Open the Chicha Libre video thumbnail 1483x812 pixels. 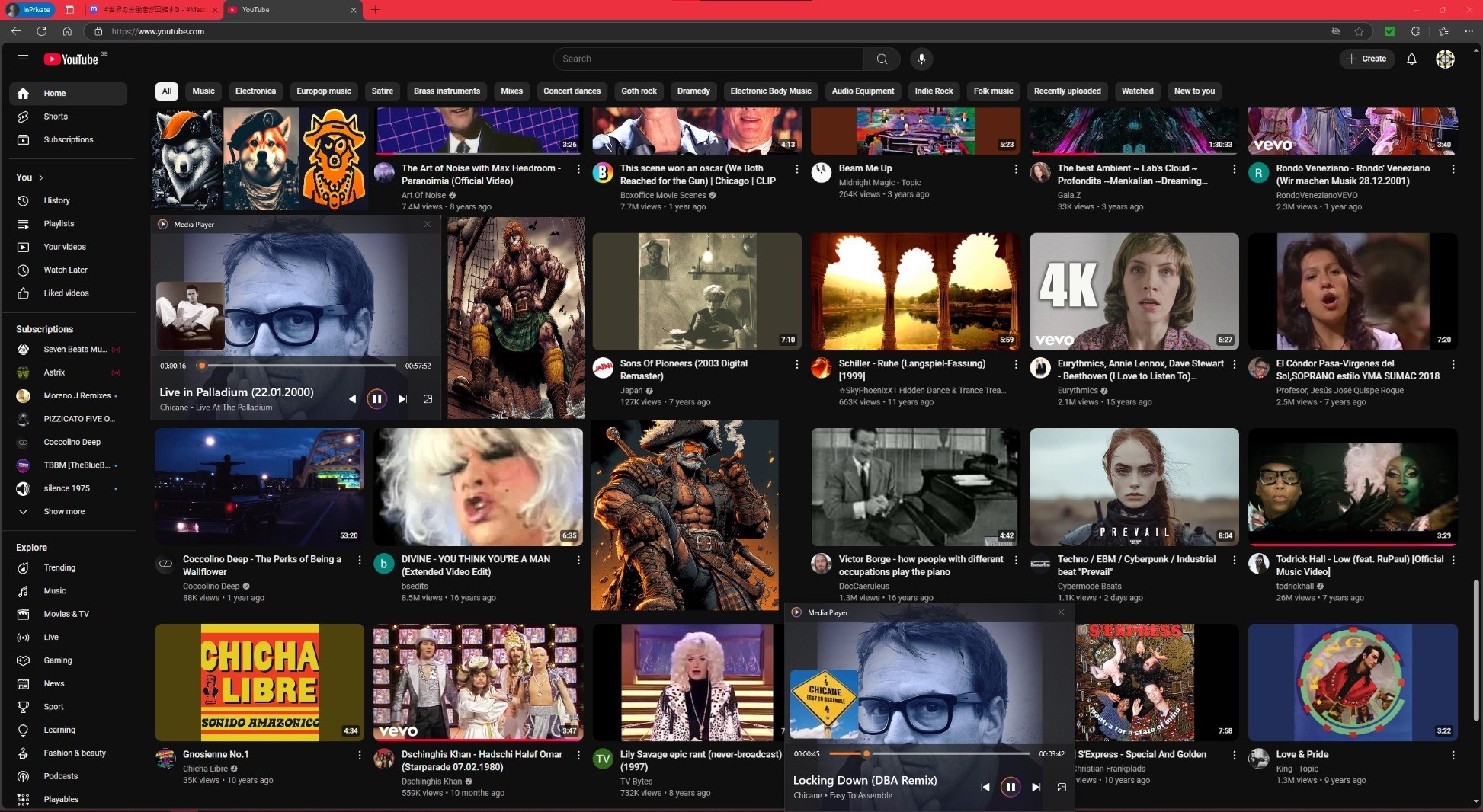click(260, 683)
